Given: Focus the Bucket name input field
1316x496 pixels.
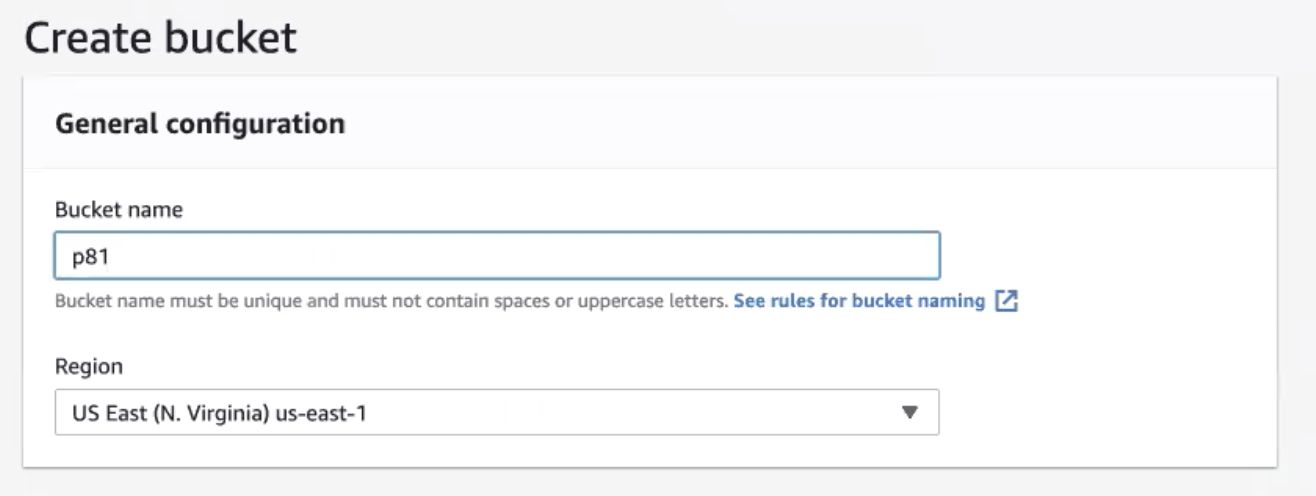Looking at the screenshot, I should [x=497, y=256].
